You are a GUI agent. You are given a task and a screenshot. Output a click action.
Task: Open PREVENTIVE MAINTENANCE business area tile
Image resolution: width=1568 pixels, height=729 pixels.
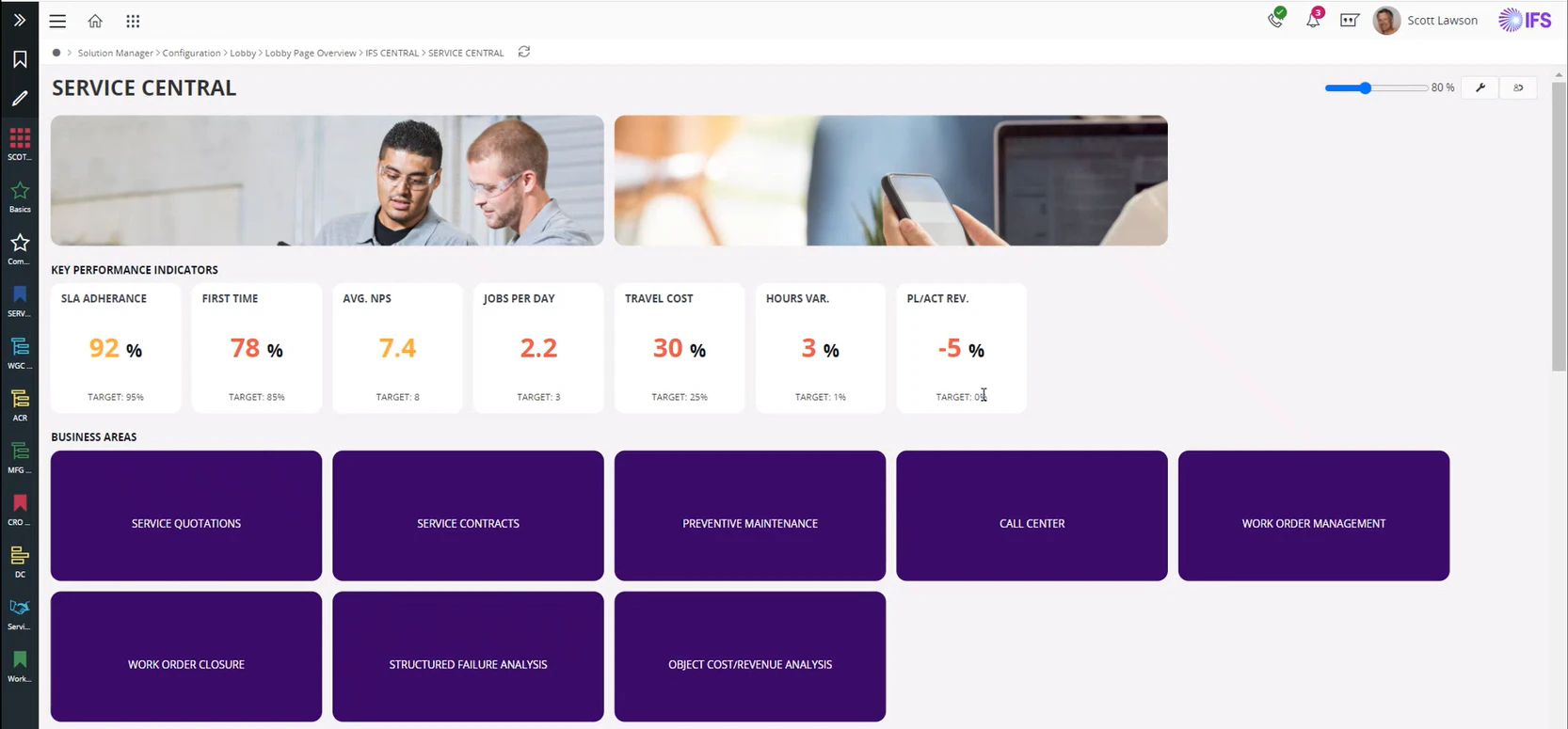[750, 515]
